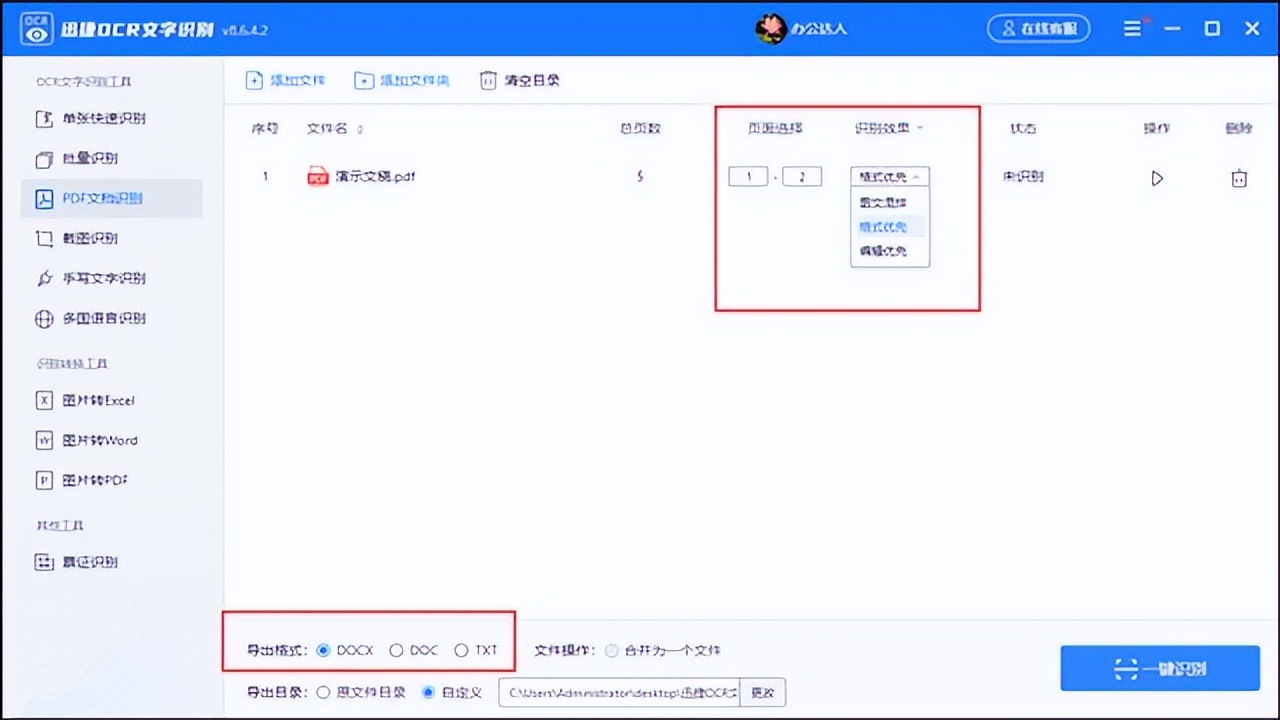Choose the dropdown option starting with 图文
1280x720 pixels.
click(883, 202)
